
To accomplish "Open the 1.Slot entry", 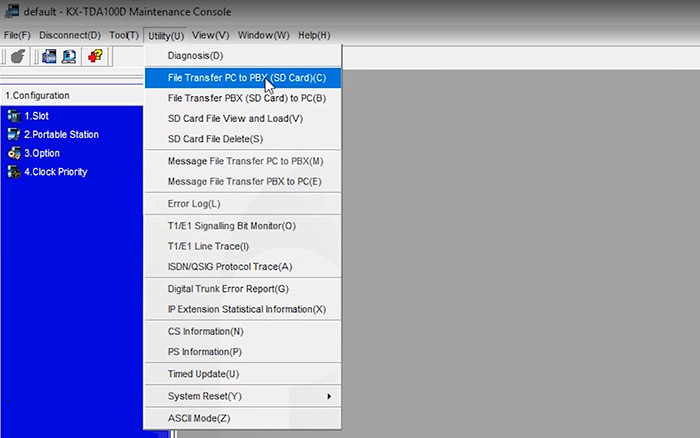I will 36,116.
